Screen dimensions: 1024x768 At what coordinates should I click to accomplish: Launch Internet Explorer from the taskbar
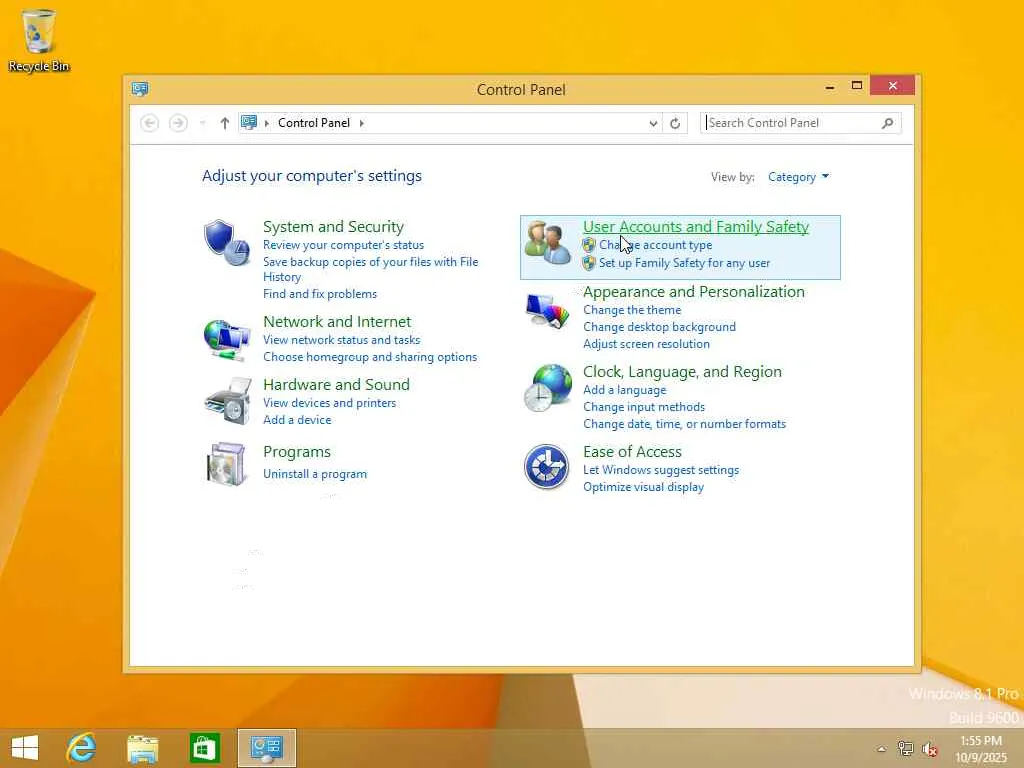click(x=82, y=748)
